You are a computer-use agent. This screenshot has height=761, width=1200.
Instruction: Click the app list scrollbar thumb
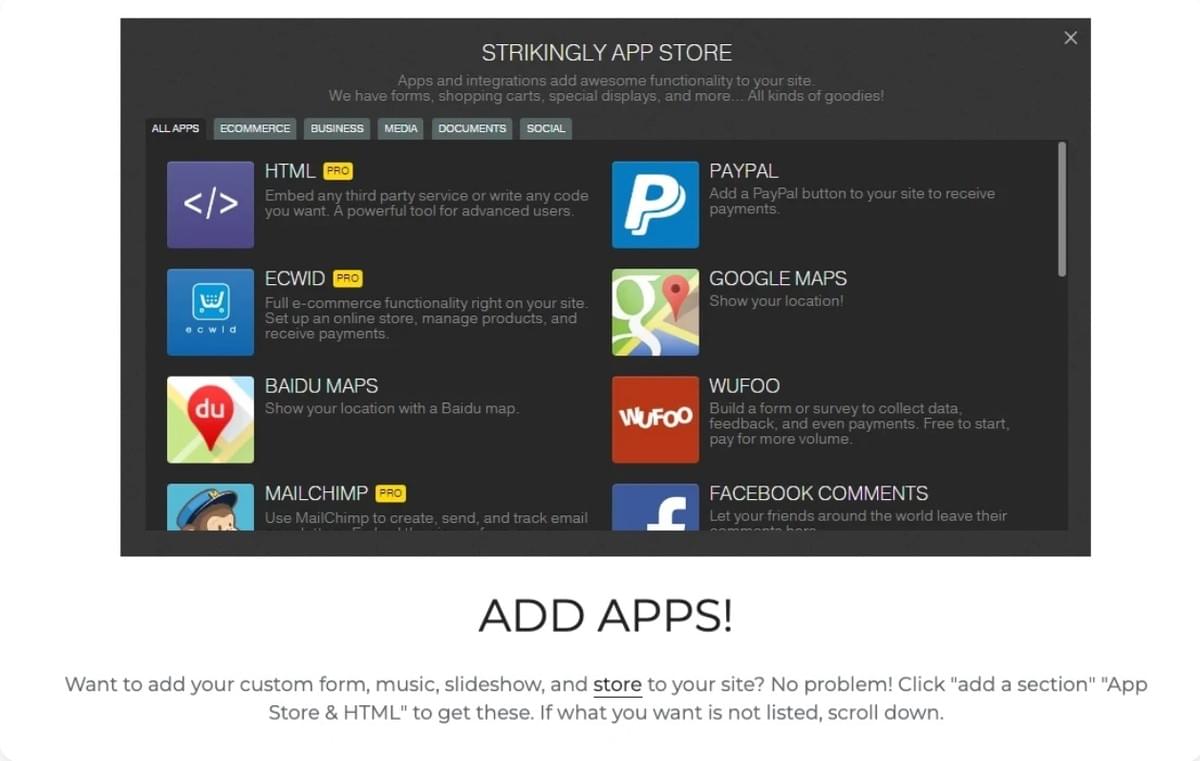(1062, 209)
